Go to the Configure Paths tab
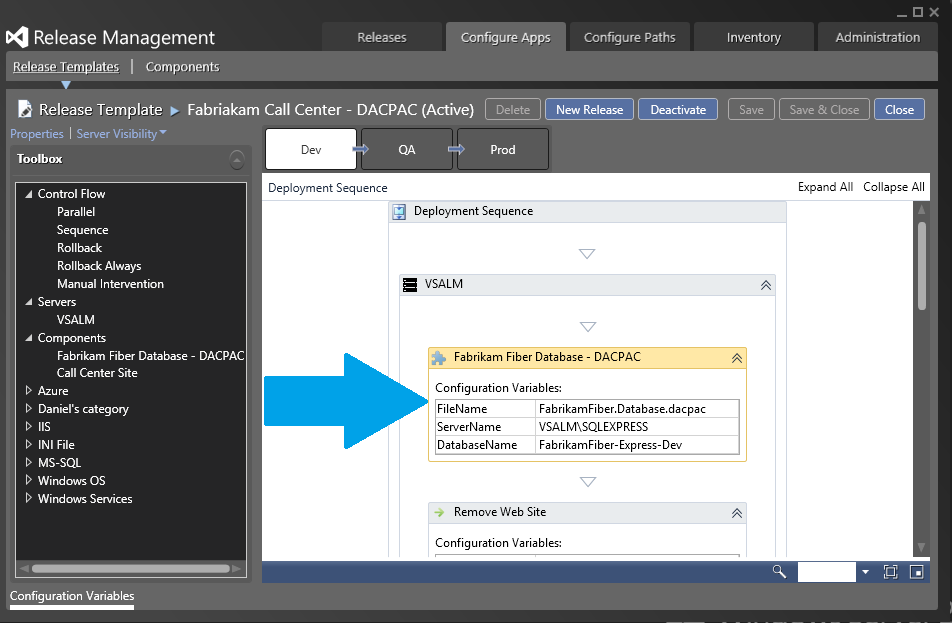Screen dimensions: 952x623 point(630,37)
